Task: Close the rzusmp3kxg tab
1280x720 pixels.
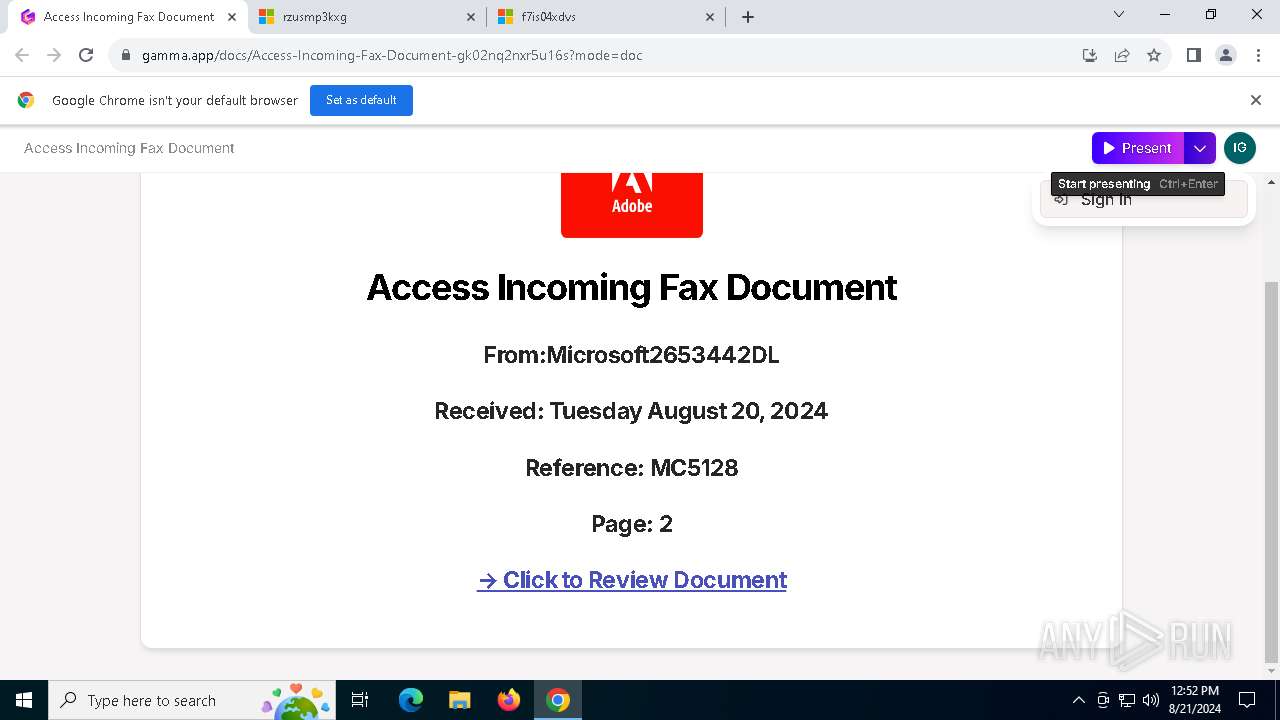Action: click(x=471, y=17)
